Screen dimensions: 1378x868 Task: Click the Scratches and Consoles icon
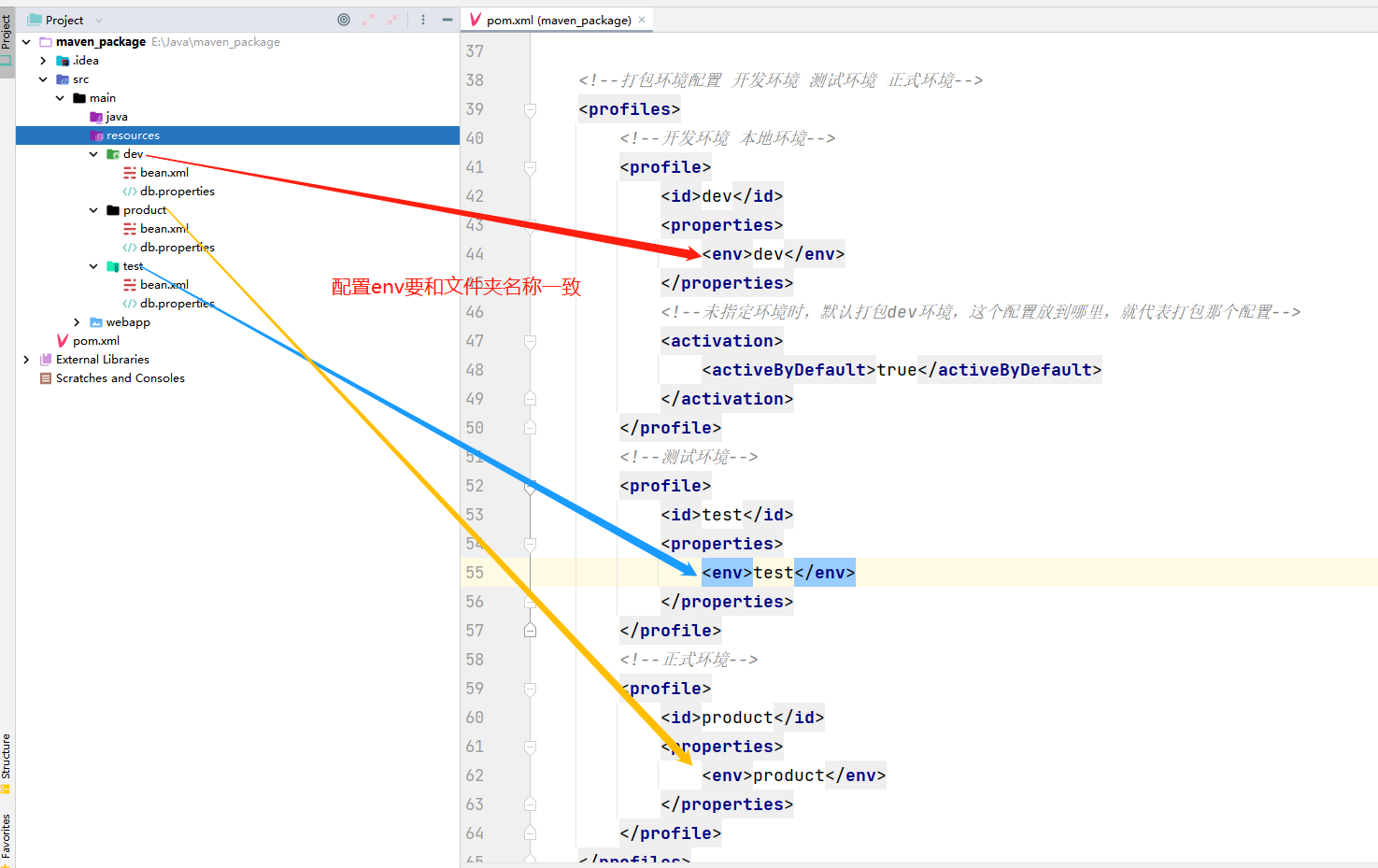click(46, 378)
